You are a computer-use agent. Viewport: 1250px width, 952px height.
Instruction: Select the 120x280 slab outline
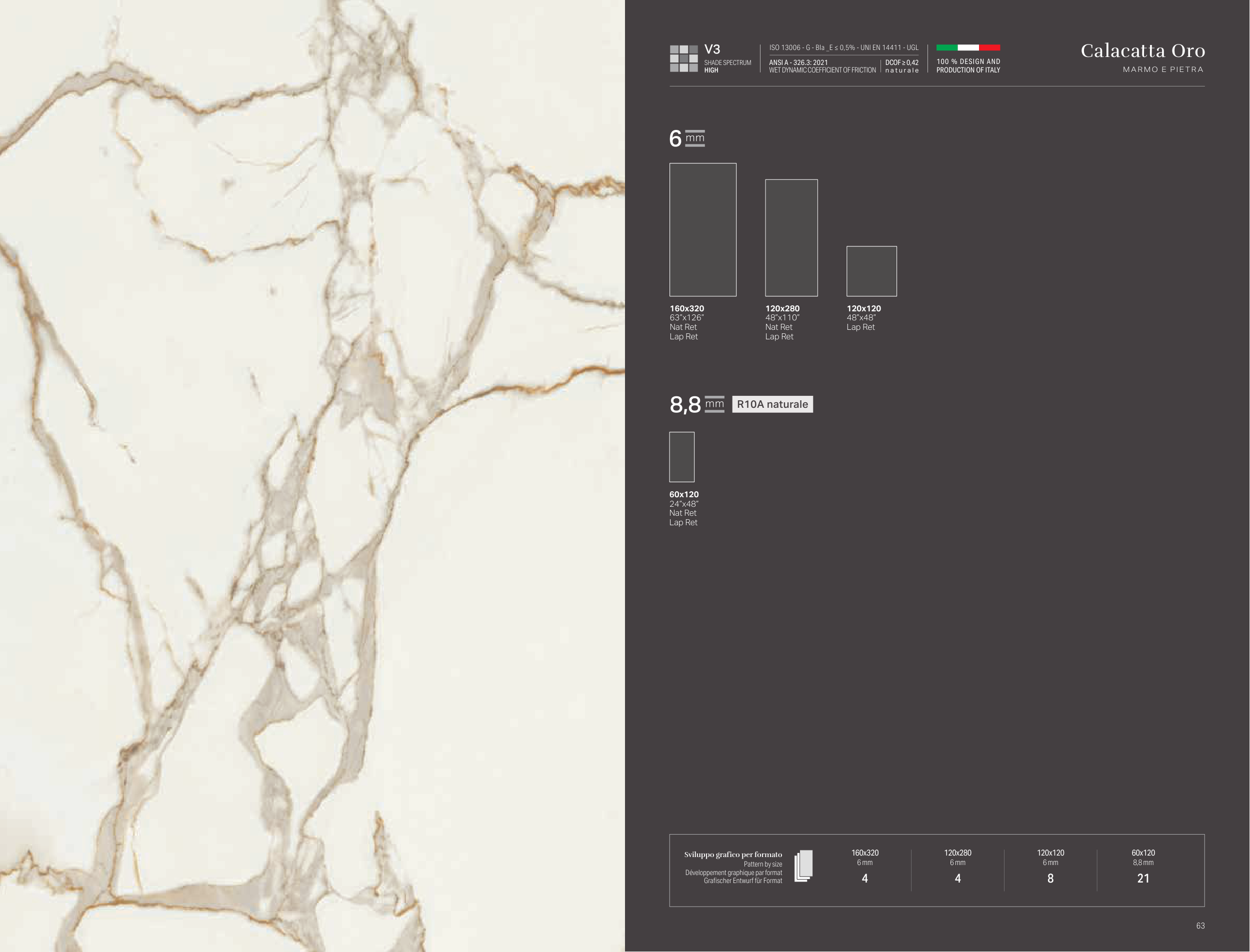(x=791, y=237)
